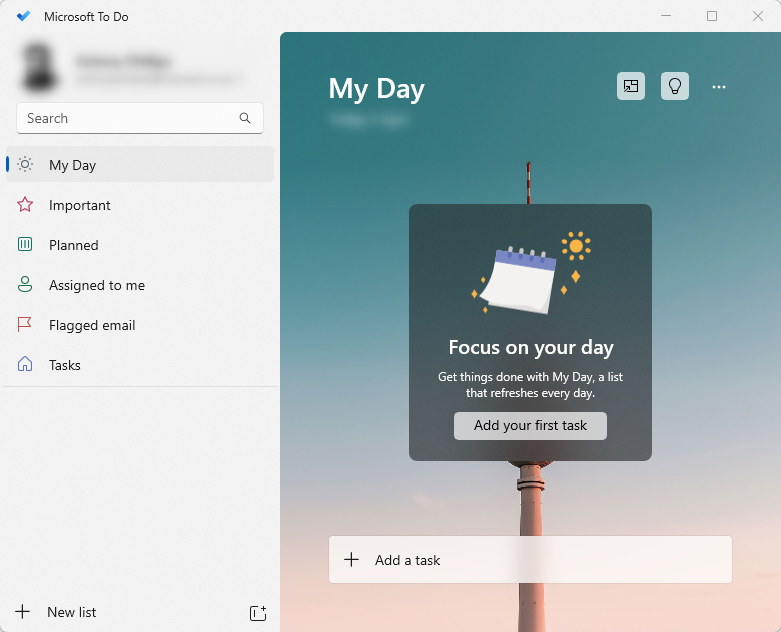Focus the Search text box

[x=130, y=118]
